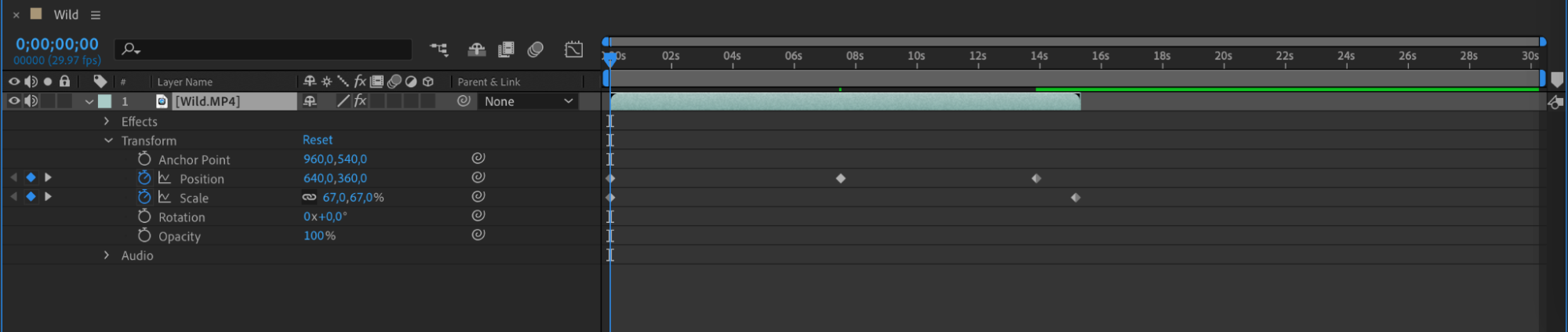Click the Position stopwatch icon

pos(144,178)
